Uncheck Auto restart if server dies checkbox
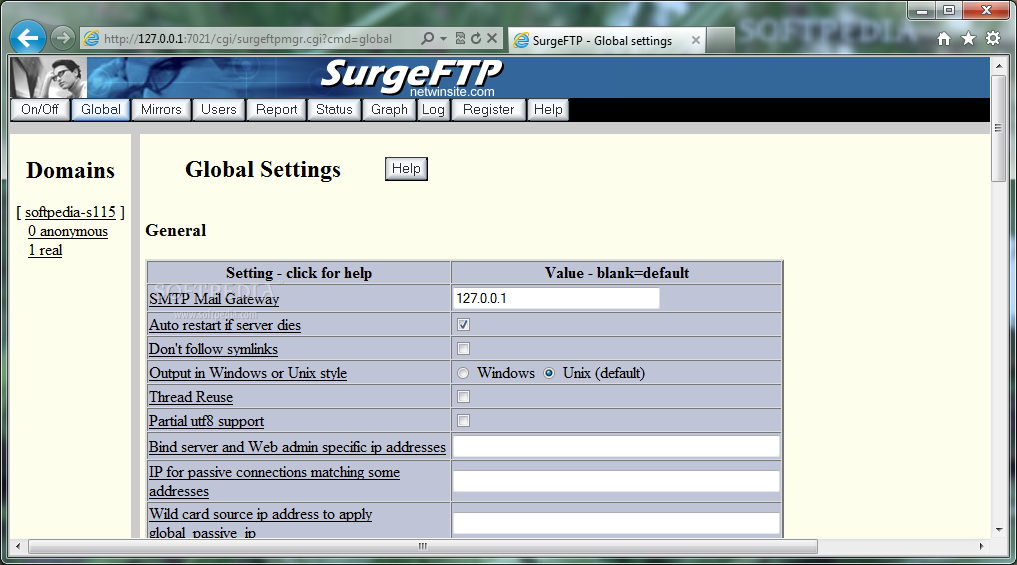1017x565 pixels. [x=463, y=324]
